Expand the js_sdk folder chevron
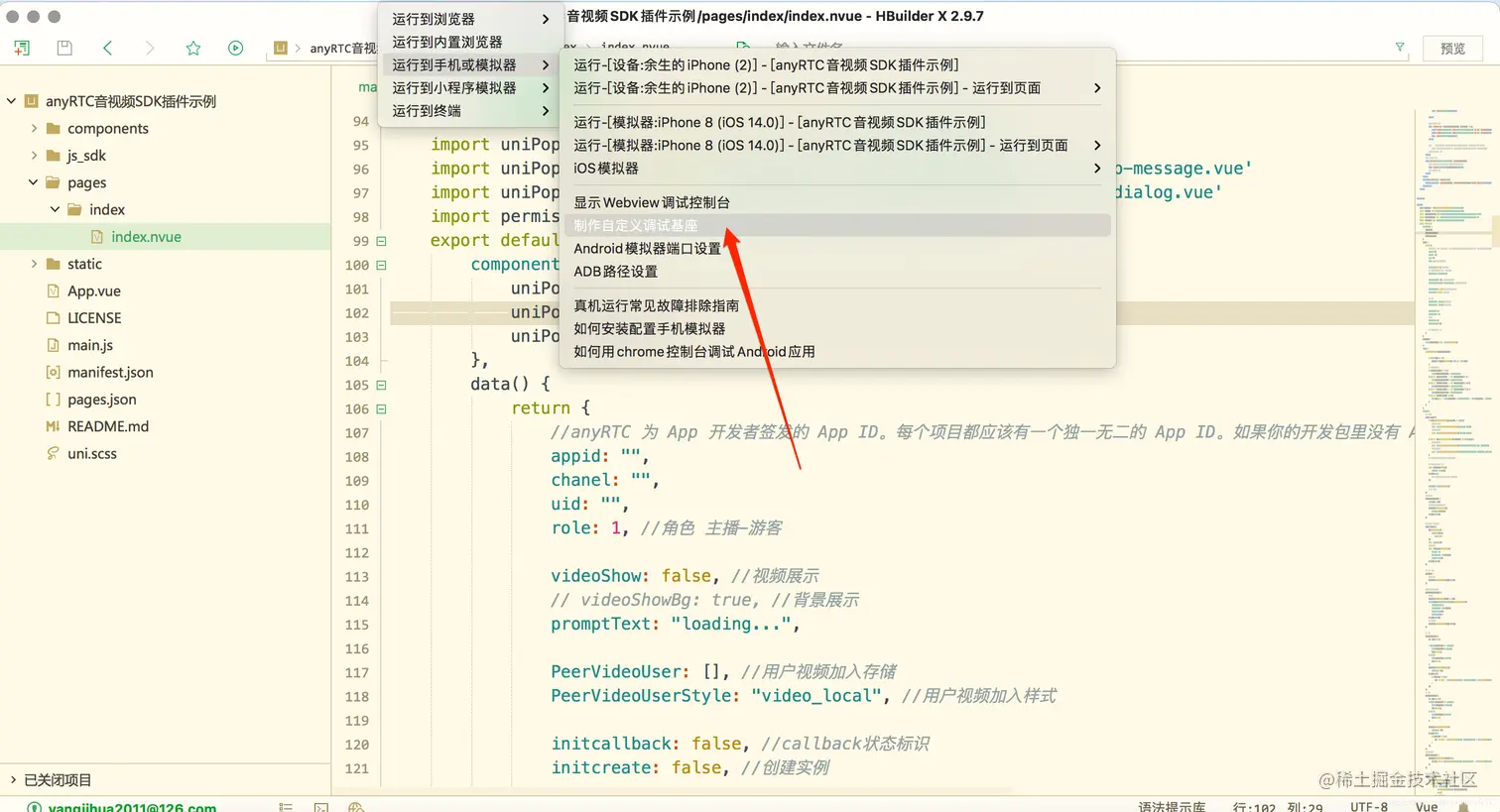Screen dimensions: 1500x812 tap(34, 156)
